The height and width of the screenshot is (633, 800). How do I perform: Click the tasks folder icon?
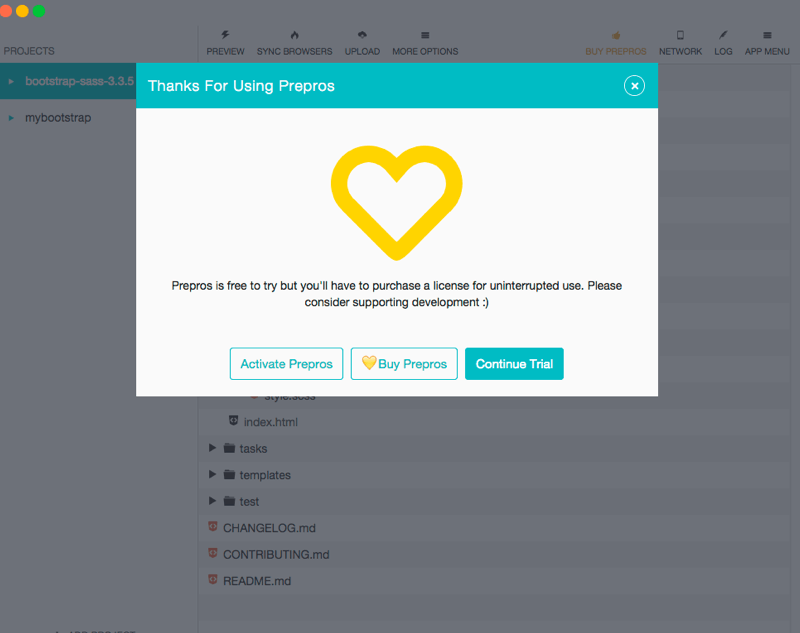click(x=230, y=448)
